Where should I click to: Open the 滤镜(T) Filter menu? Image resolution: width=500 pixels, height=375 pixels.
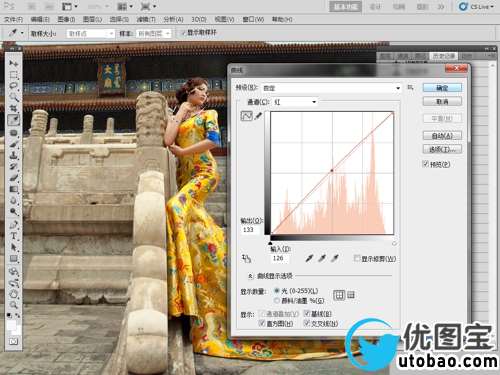(146, 20)
